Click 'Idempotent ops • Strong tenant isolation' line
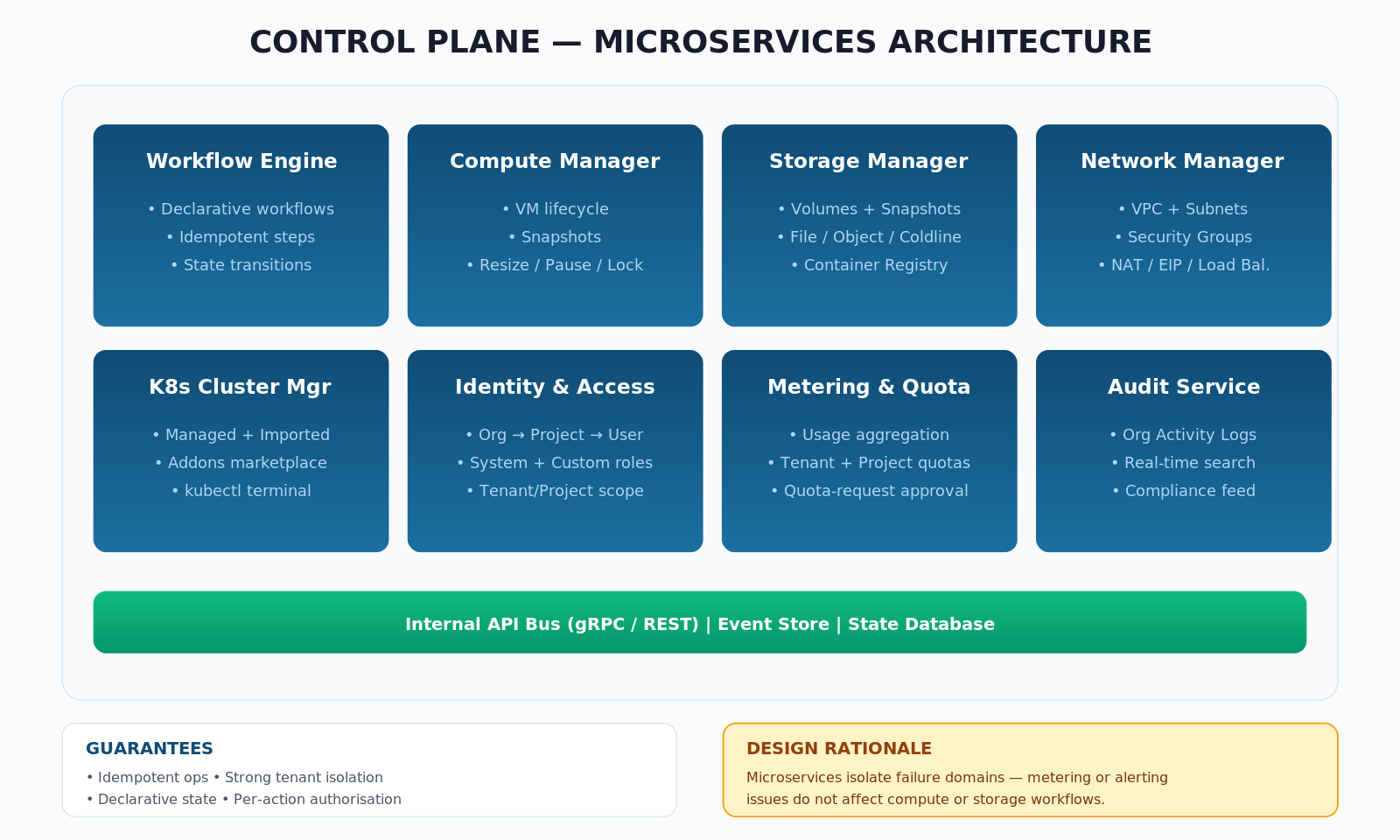This screenshot has width=1400, height=840. point(234,778)
